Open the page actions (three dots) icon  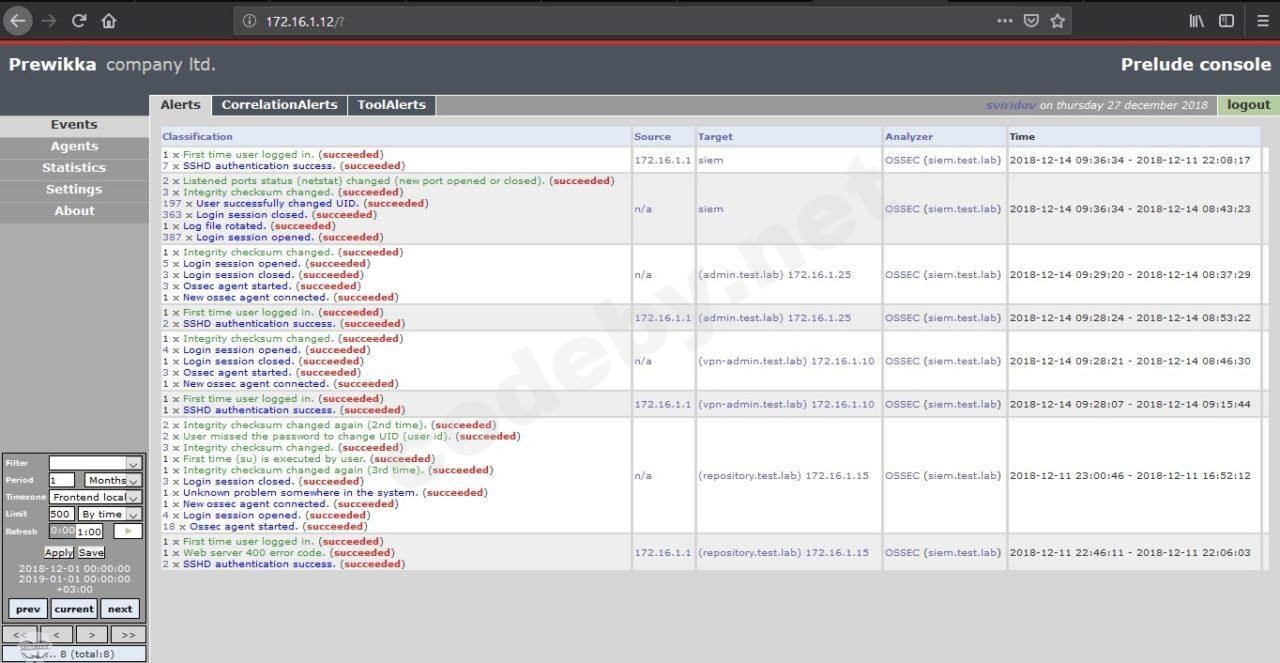click(x=1004, y=20)
